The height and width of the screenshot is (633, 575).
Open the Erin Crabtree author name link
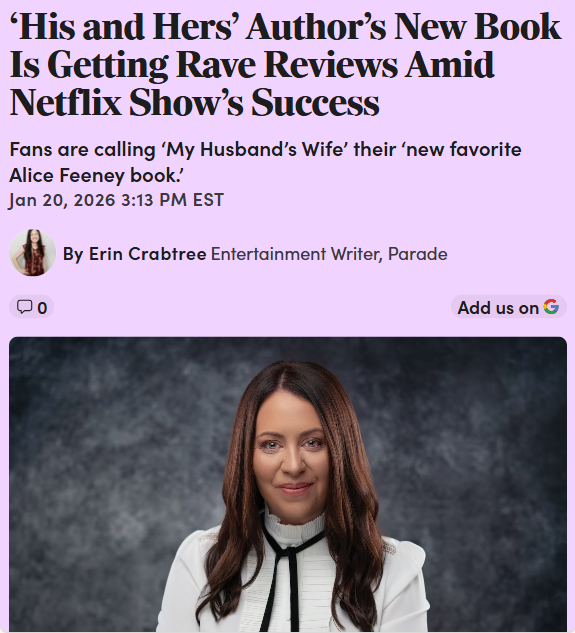(x=147, y=254)
